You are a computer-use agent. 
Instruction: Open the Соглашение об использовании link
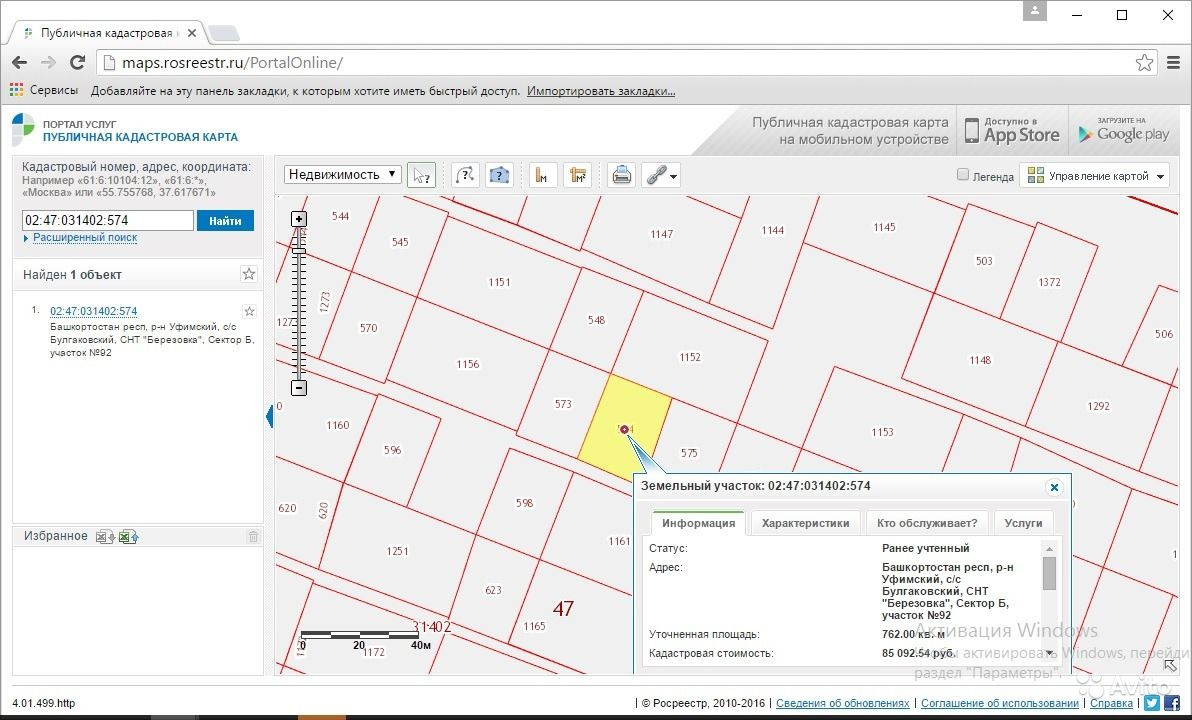[x=999, y=703]
